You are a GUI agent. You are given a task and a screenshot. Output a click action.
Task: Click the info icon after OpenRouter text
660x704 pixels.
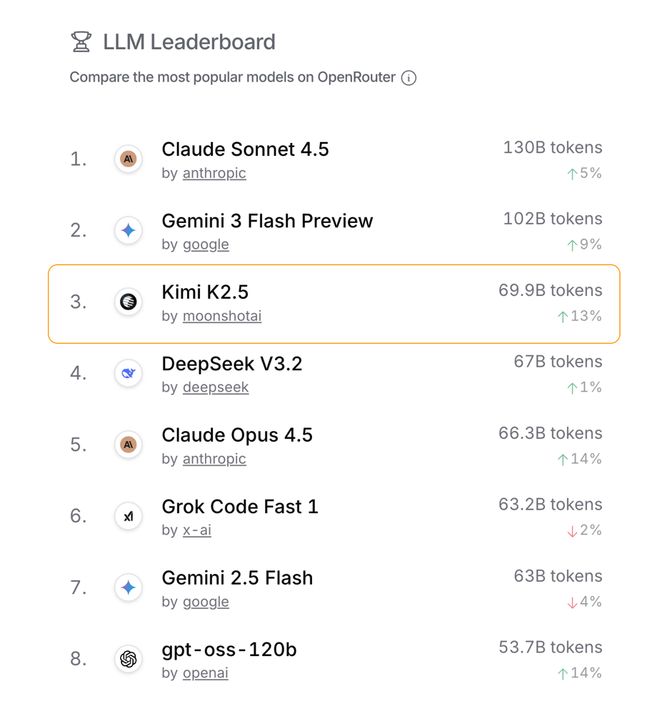pyautogui.click(x=409, y=78)
